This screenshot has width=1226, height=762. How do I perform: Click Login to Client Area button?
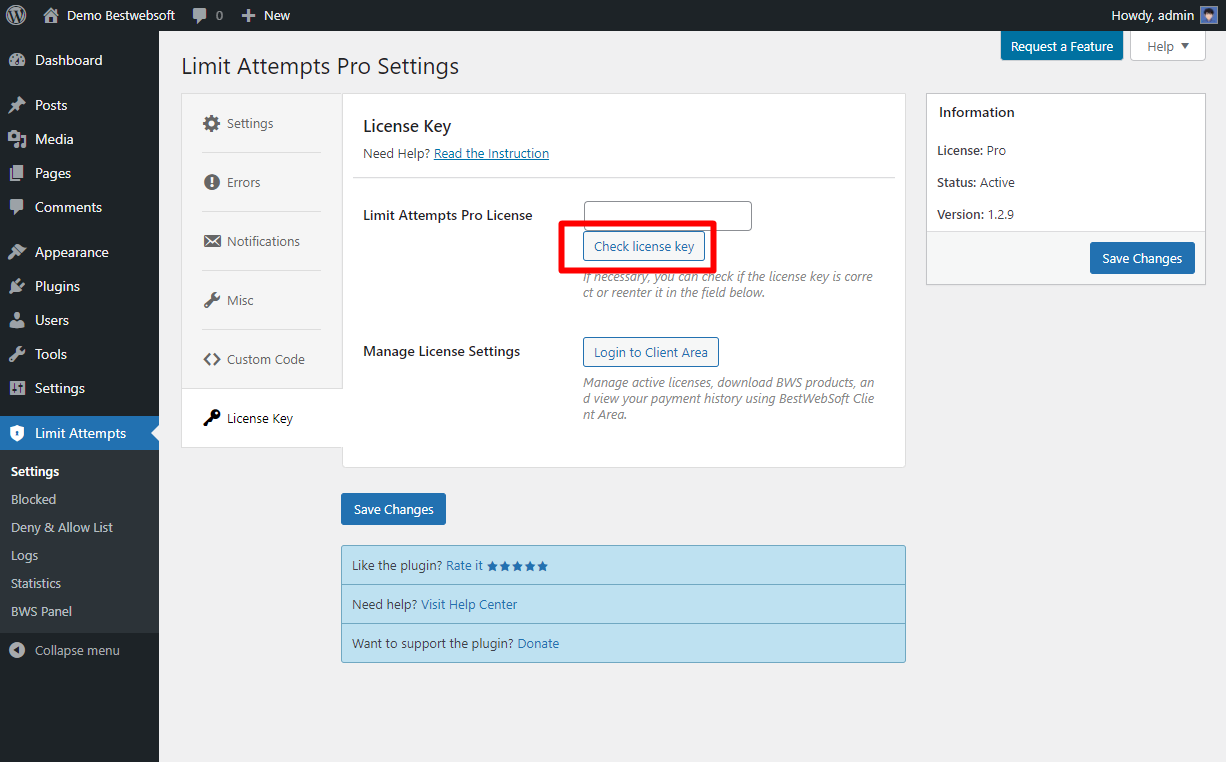click(x=651, y=352)
